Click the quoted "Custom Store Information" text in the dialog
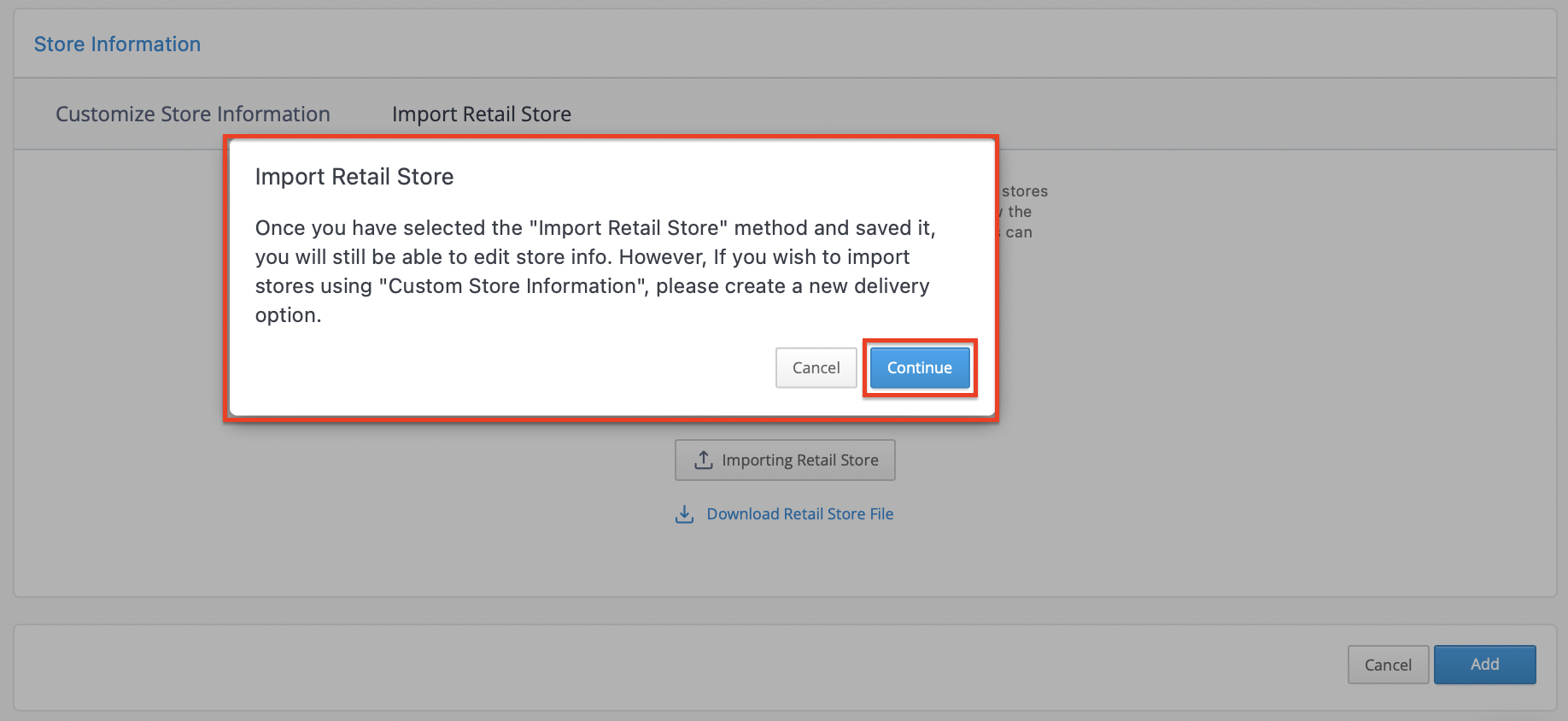 [x=513, y=286]
